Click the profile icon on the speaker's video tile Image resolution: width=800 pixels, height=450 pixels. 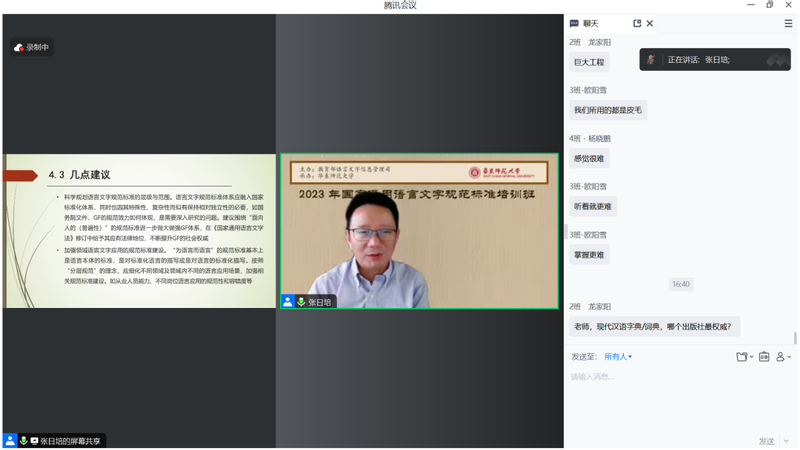[288, 301]
